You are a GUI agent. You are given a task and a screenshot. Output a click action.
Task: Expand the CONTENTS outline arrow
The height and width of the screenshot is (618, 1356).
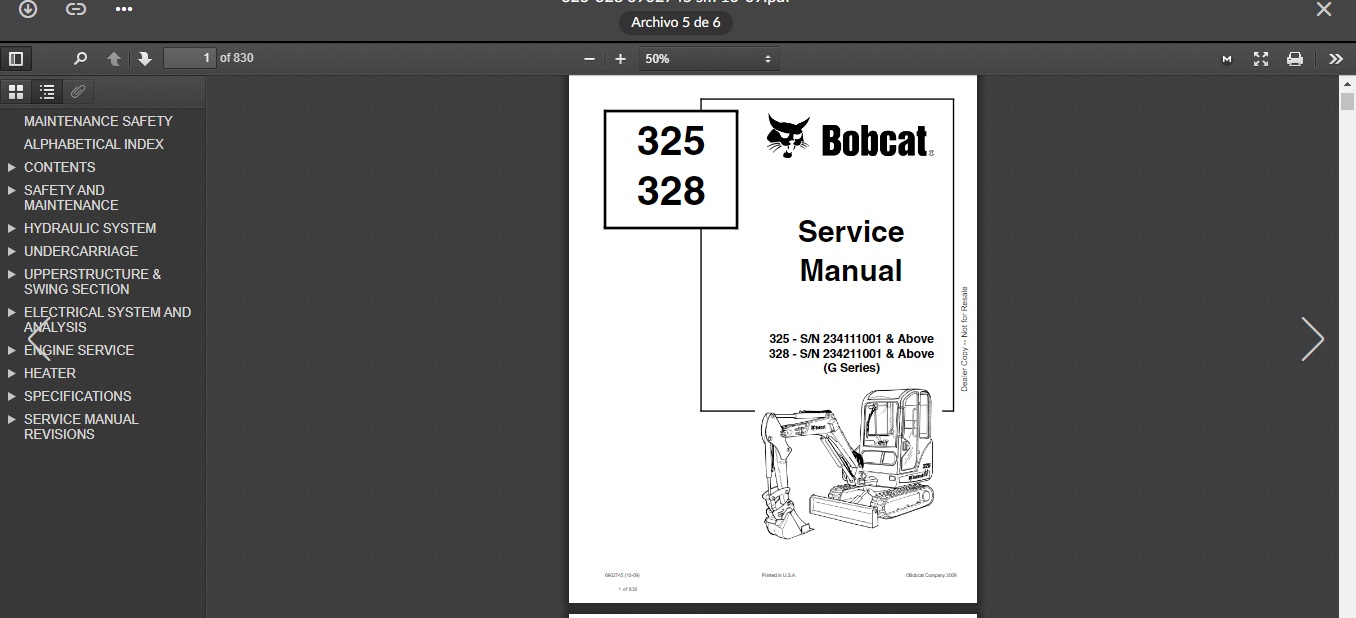click(12, 167)
